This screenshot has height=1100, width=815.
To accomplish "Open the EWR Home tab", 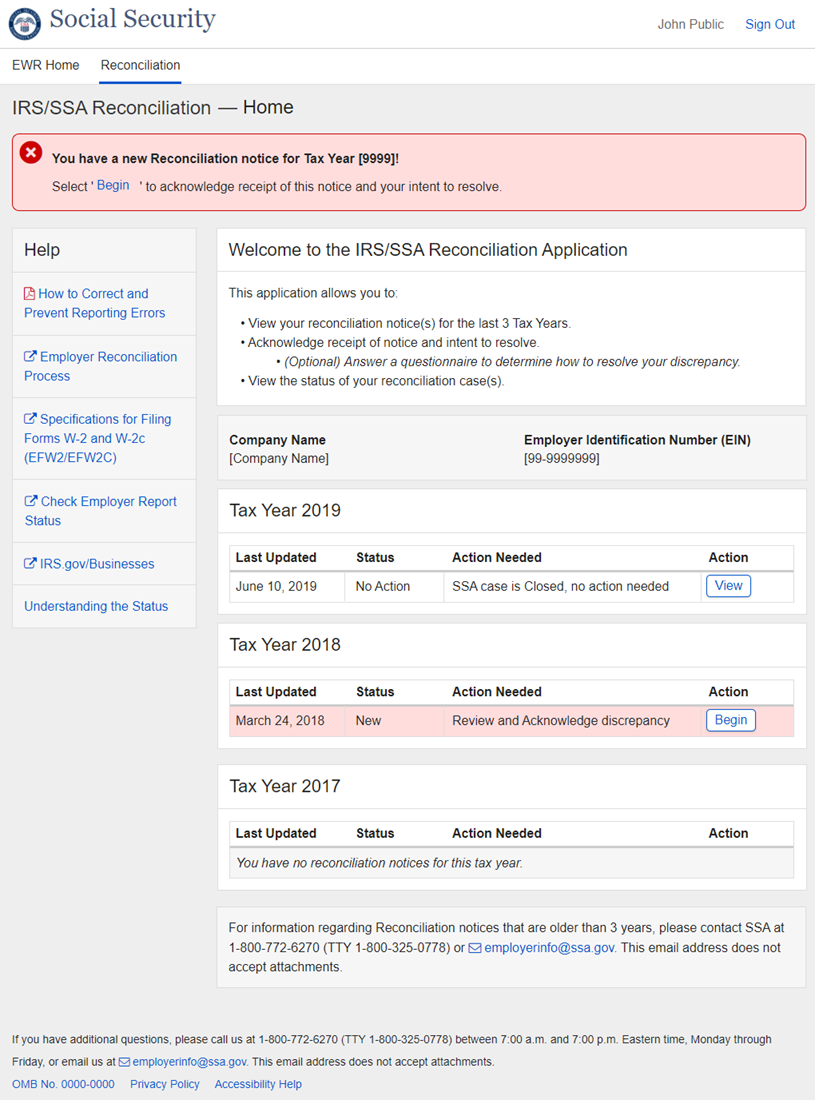I will [x=45, y=66].
